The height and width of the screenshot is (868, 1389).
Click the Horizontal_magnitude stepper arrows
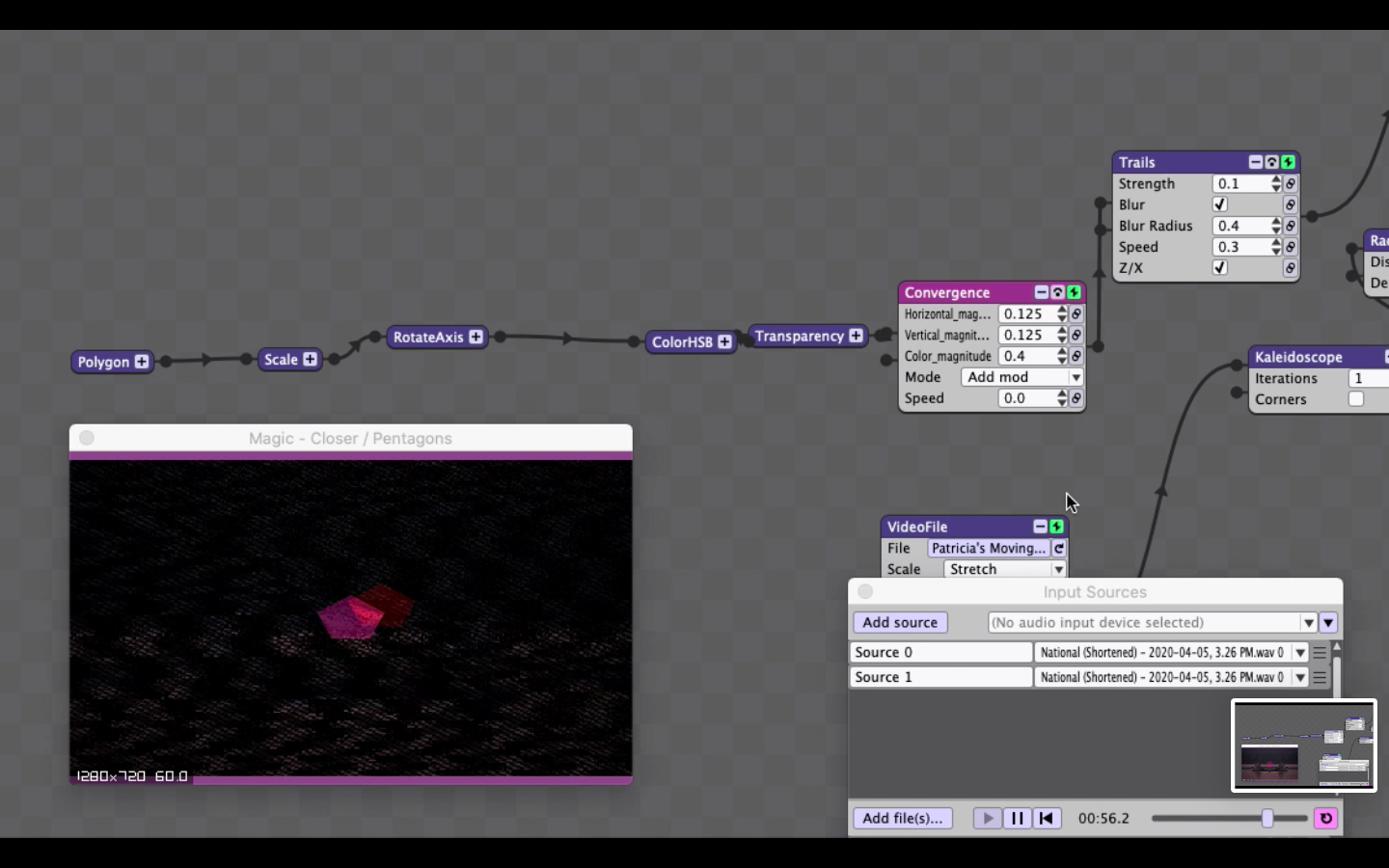[1062, 313]
